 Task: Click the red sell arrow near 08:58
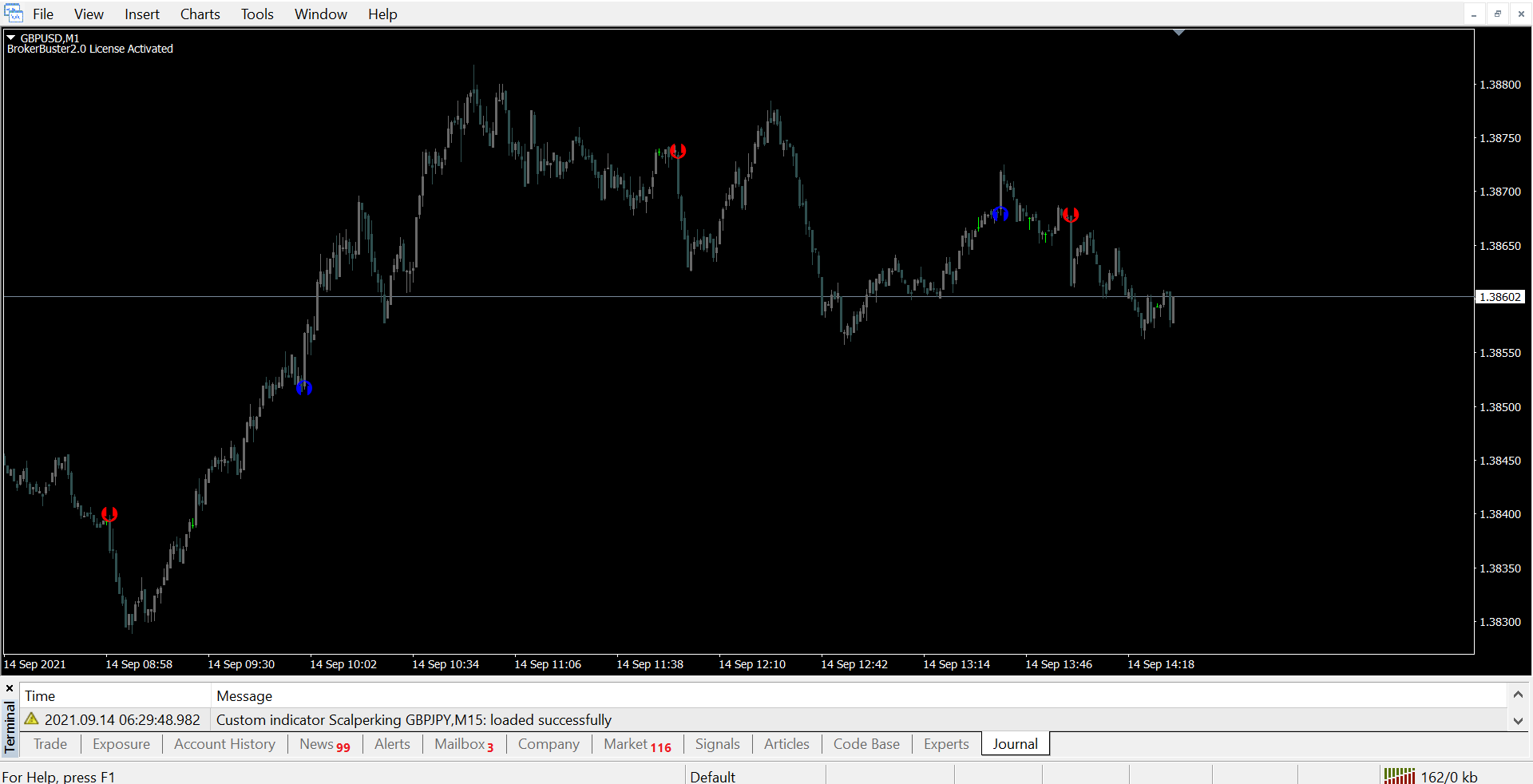[109, 514]
